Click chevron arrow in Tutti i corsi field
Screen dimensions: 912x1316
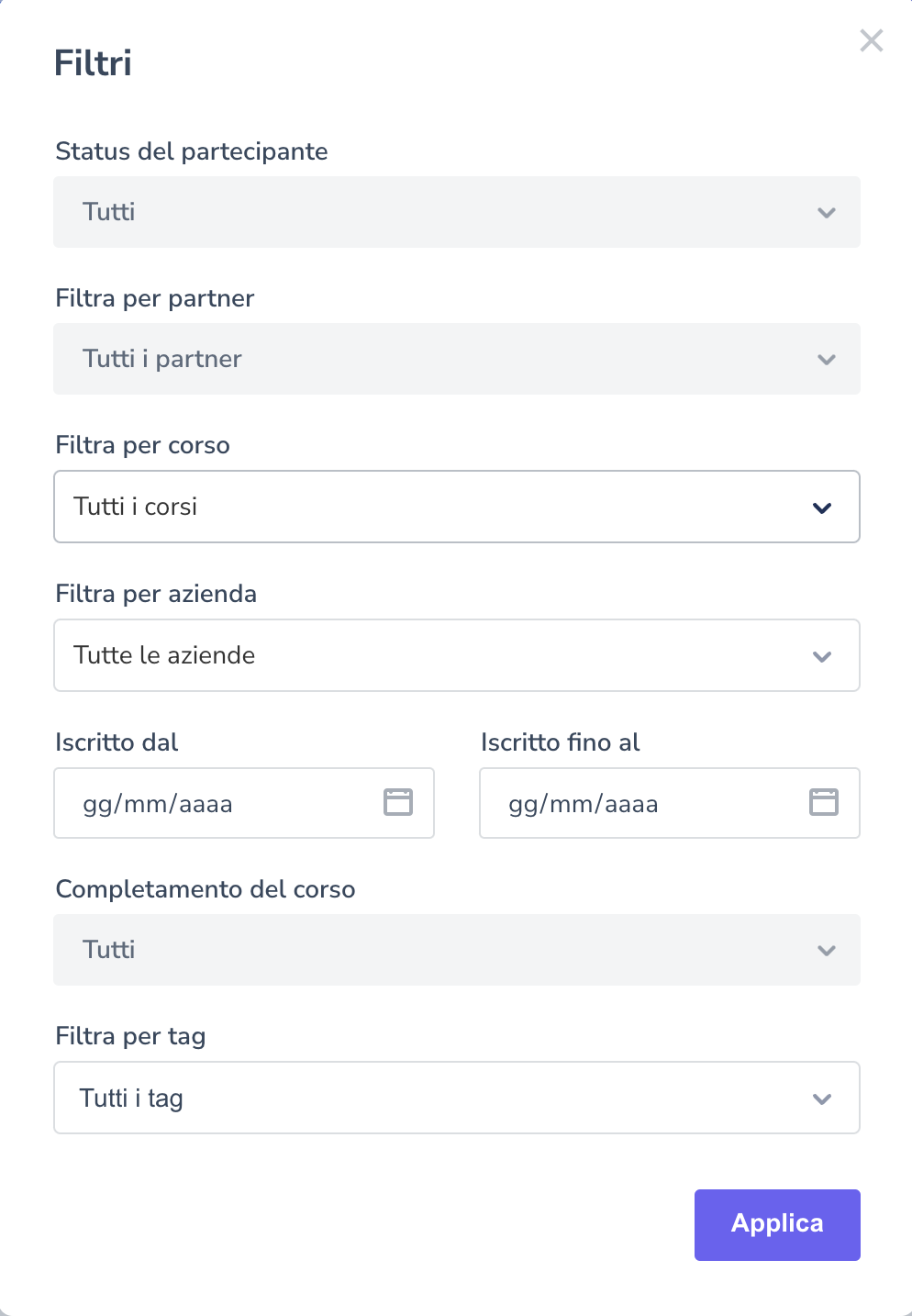(822, 507)
